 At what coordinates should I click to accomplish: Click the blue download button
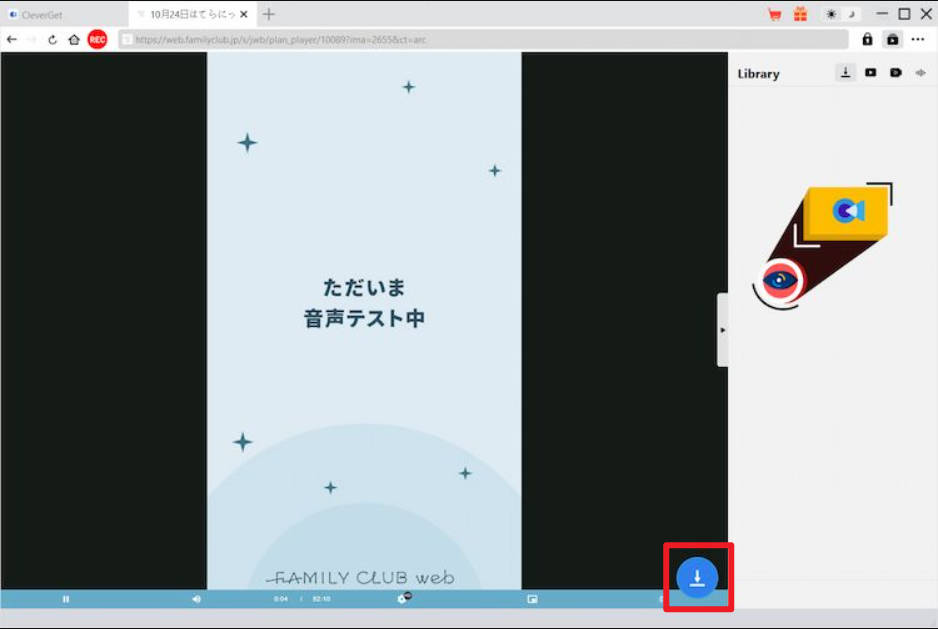[697, 578]
